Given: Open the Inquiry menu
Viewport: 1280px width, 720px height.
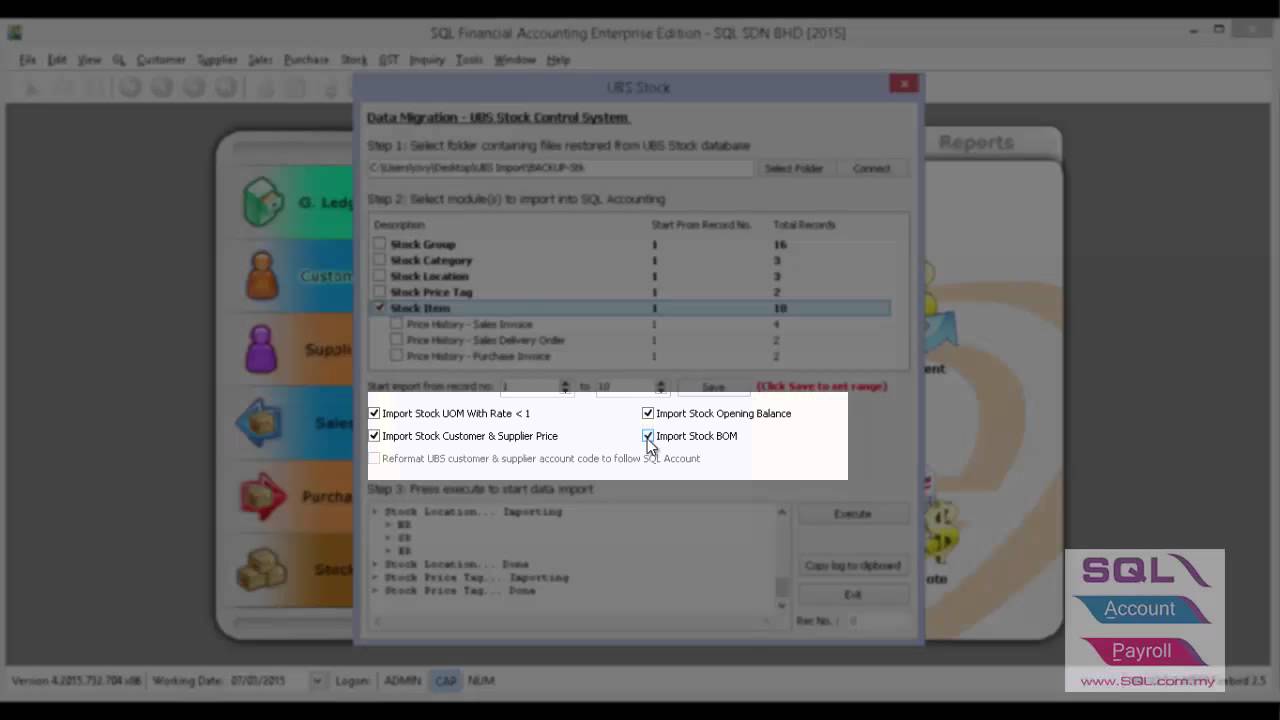Looking at the screenshot, I should (x=427, y=60).
